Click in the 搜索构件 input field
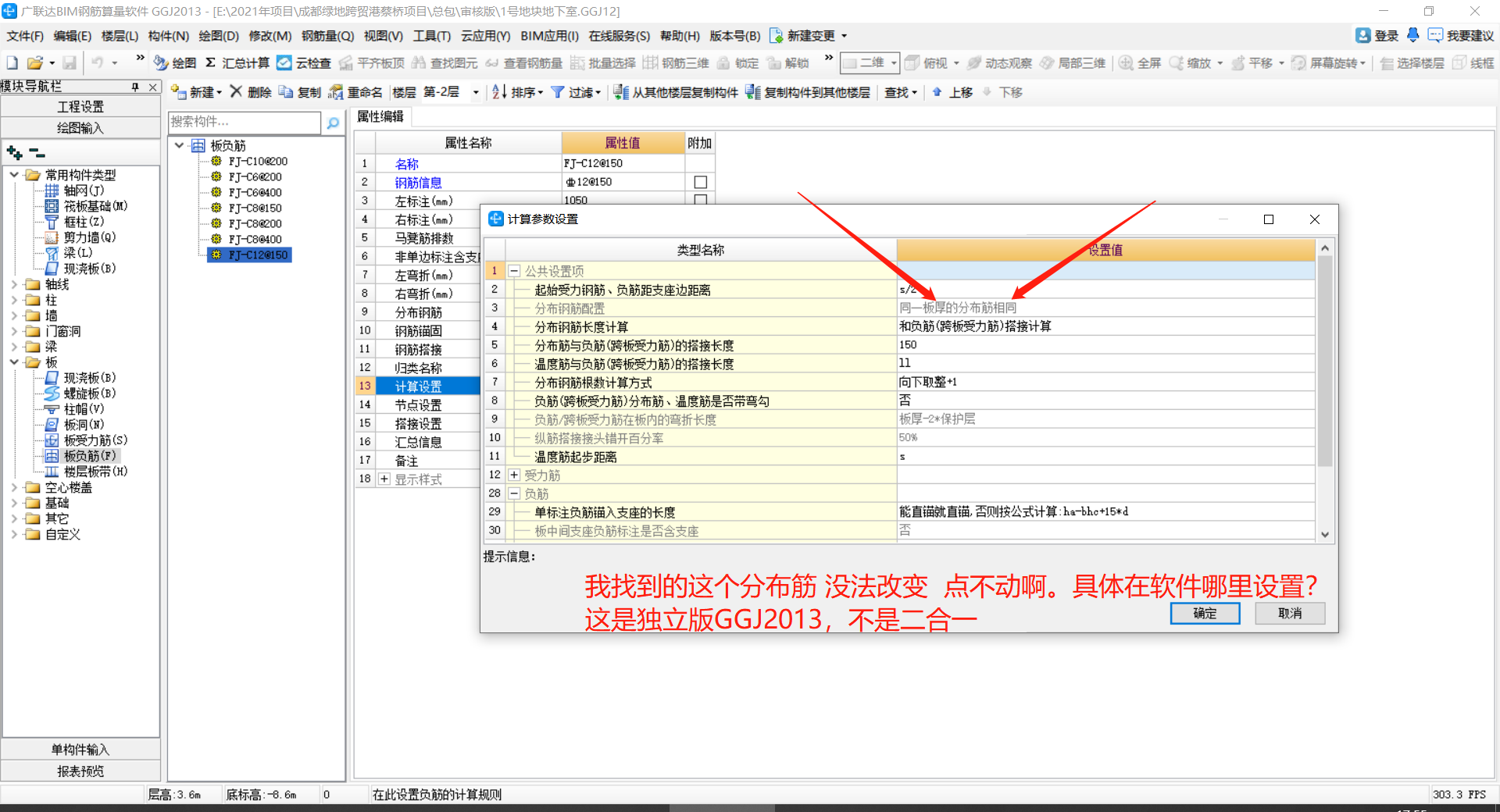The height and width of the screenshot is (812, 1500). (x=245, y=123)
